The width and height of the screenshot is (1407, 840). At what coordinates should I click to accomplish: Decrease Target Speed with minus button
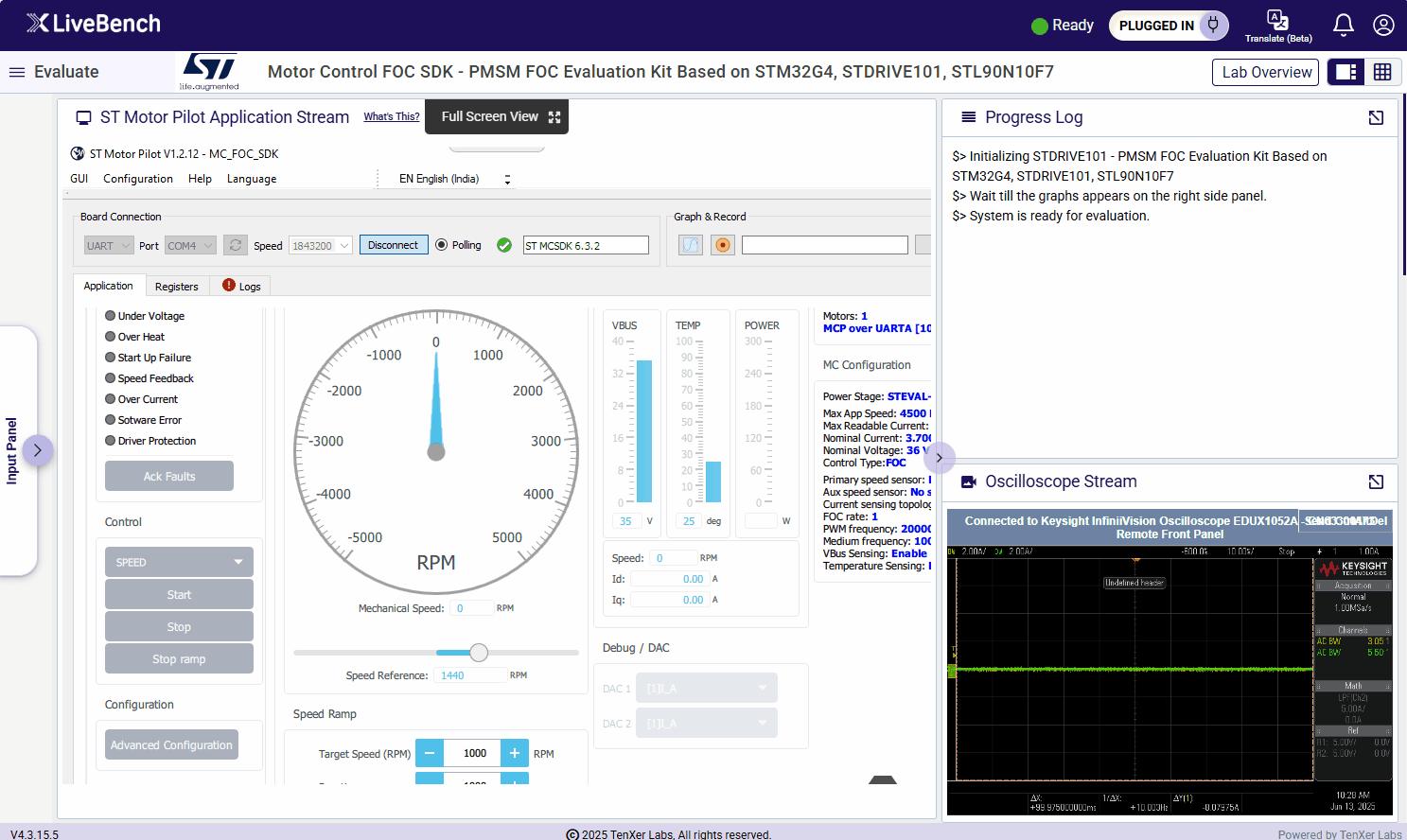click(x=430, y=753)
